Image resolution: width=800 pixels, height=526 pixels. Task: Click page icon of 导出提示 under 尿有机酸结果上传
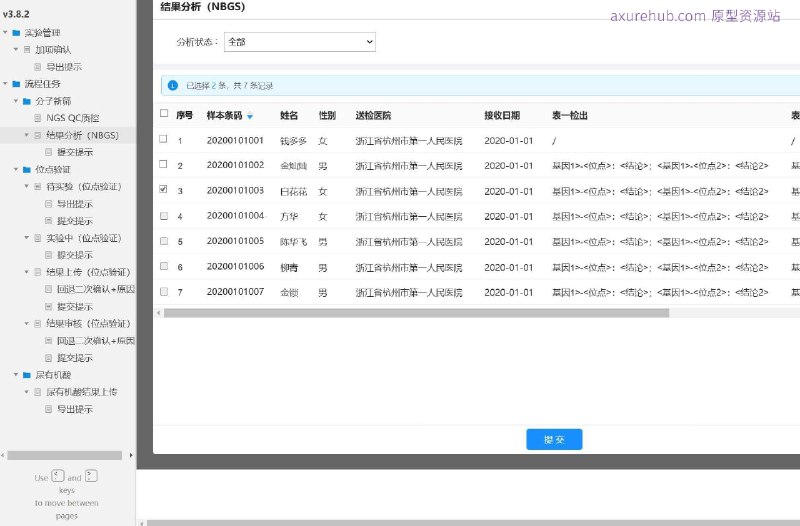[x=48, y=409]
